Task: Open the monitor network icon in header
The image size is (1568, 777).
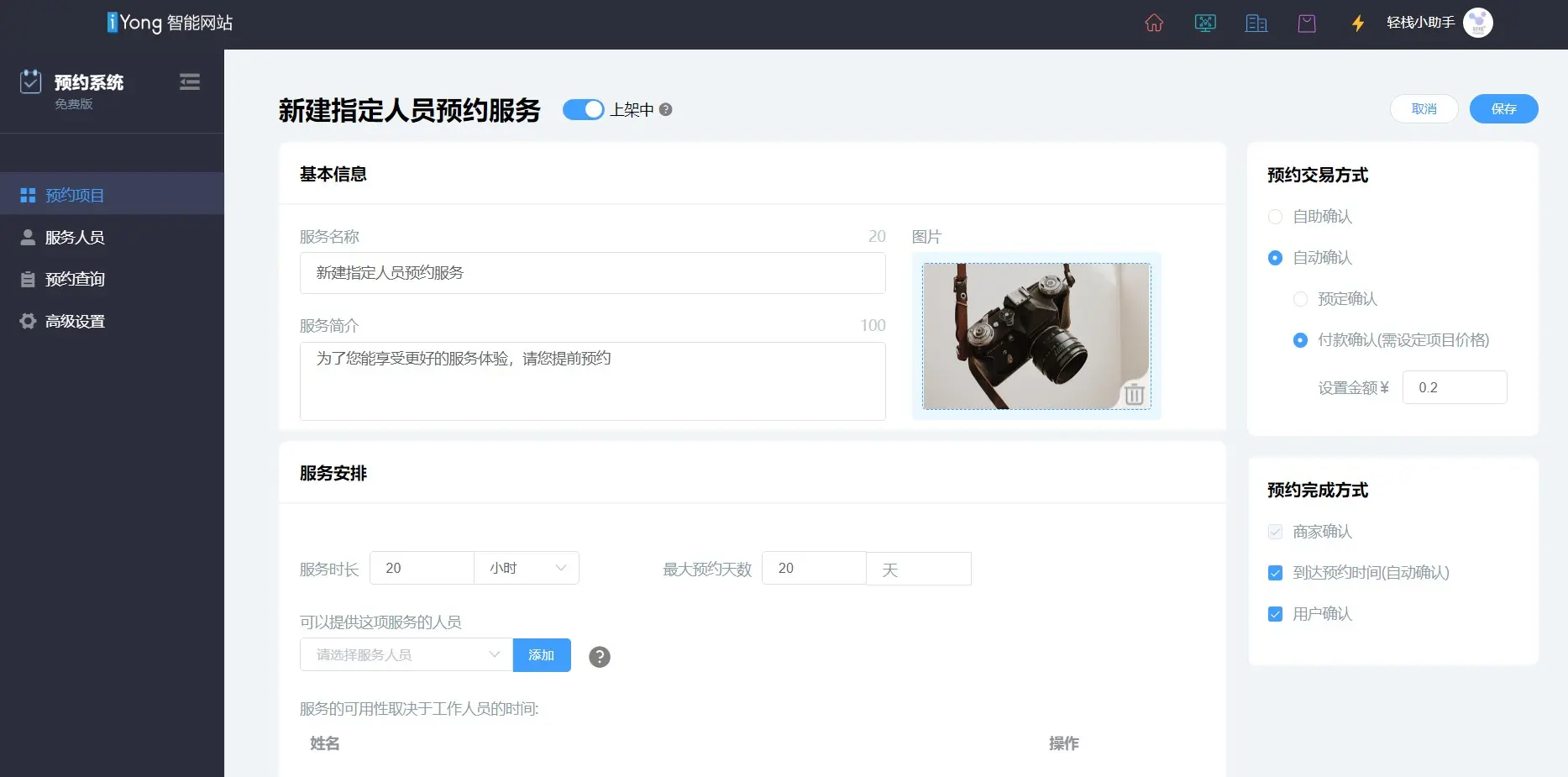Action: pyautogui.click(x=1205, y=24)
